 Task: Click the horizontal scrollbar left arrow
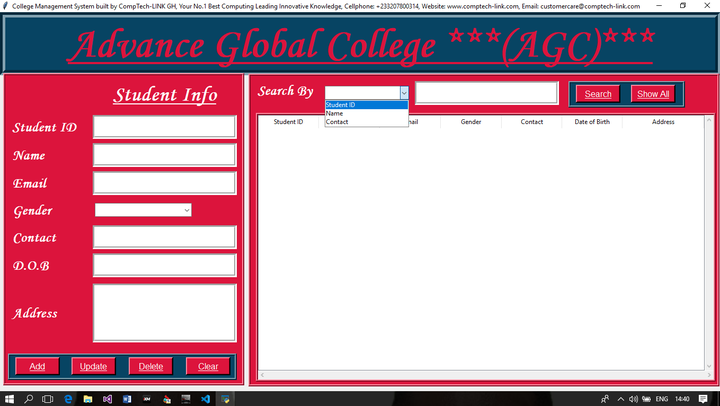coord(262,375)
